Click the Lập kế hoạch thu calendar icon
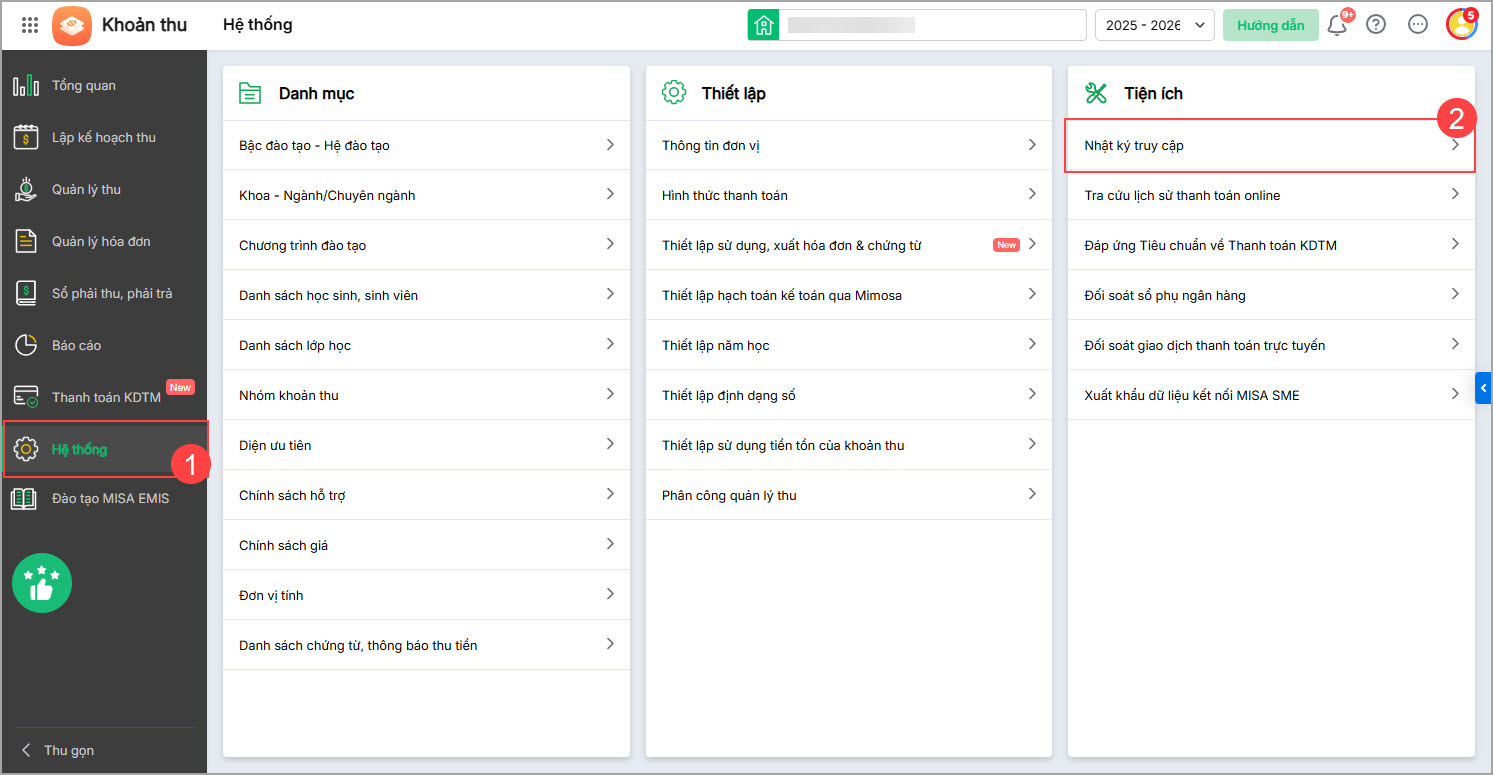 25,137
